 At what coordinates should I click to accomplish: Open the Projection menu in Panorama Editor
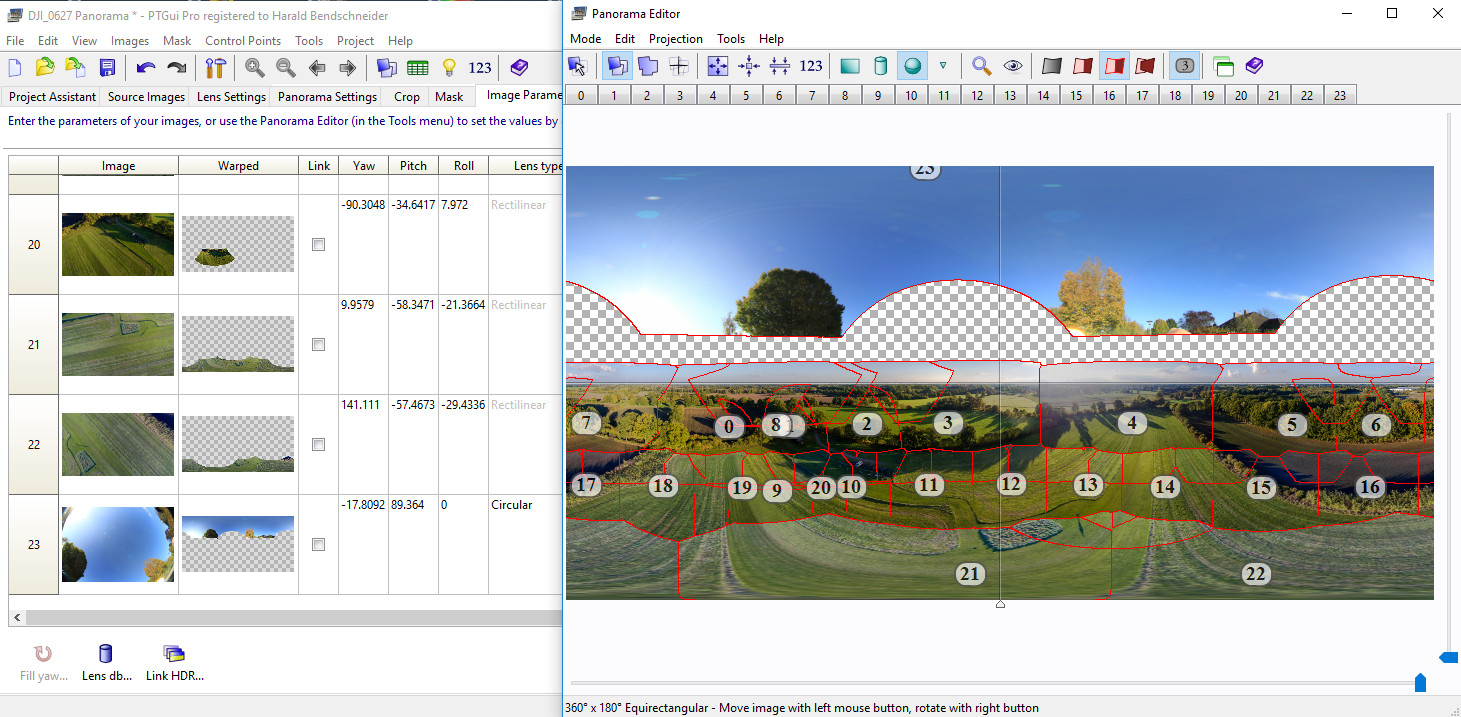pos(675,39)
